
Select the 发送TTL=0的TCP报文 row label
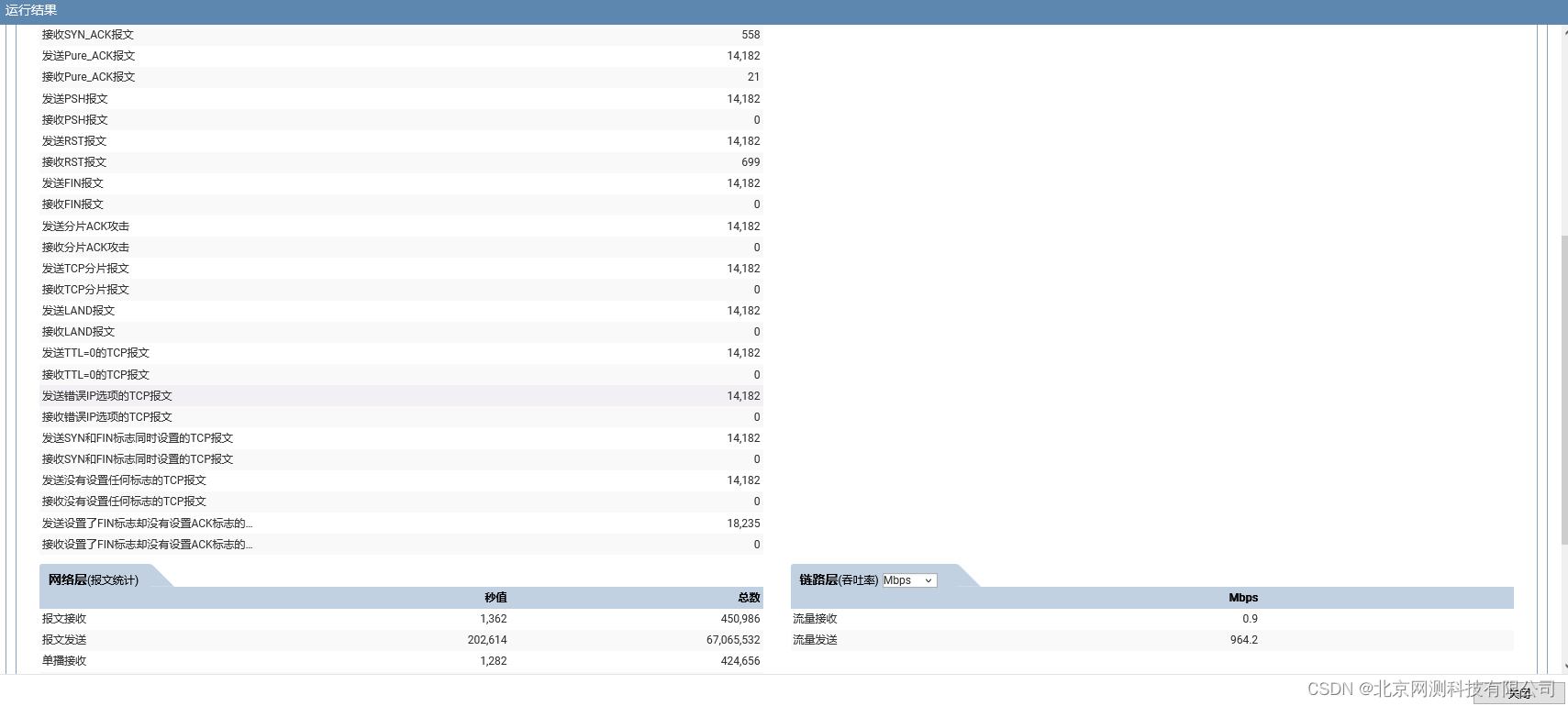[95, 353]
